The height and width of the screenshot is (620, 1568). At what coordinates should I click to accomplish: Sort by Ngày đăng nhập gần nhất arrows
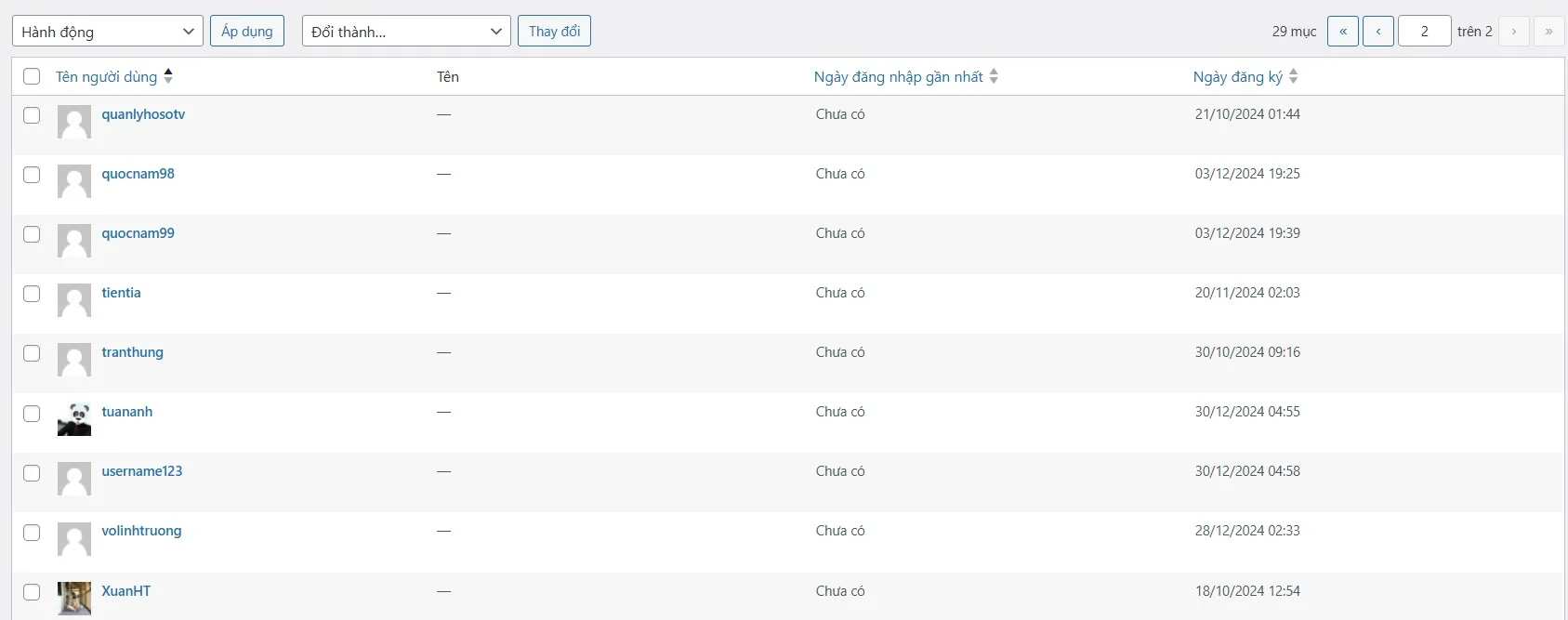tap(994, 76)
